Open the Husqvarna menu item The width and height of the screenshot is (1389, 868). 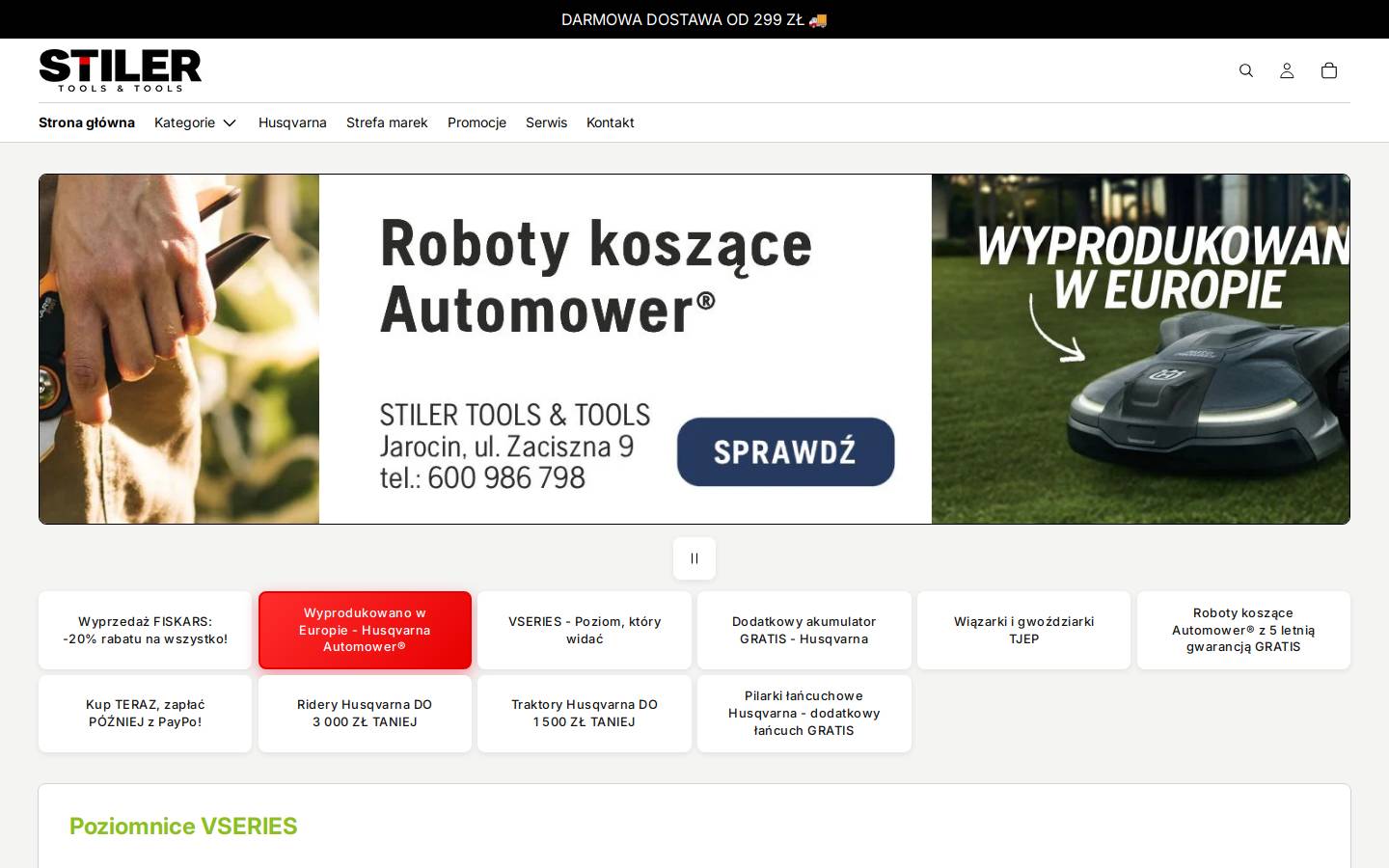(292, 122)
